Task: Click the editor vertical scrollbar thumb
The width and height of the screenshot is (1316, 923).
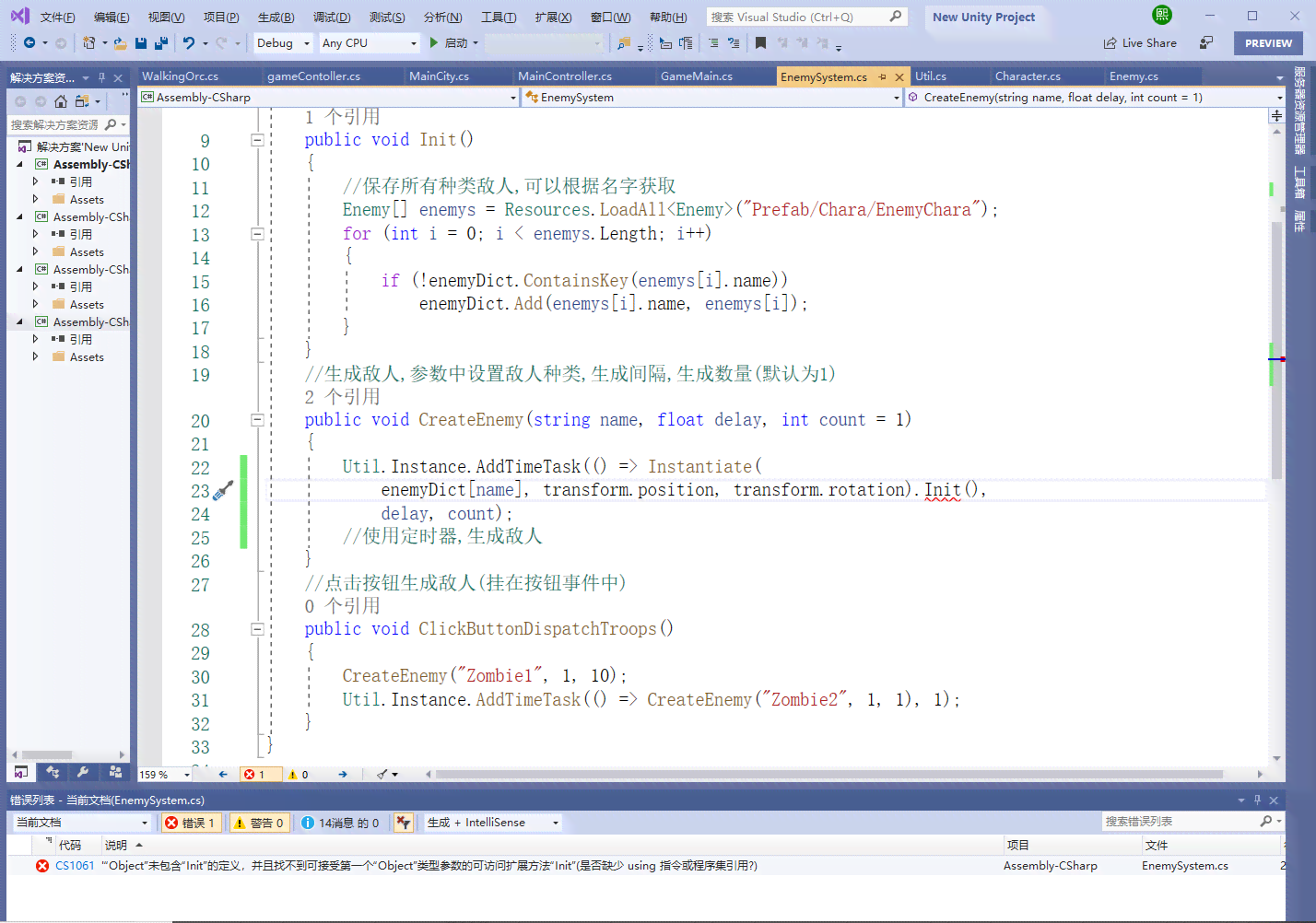Action: [1276, 350]
